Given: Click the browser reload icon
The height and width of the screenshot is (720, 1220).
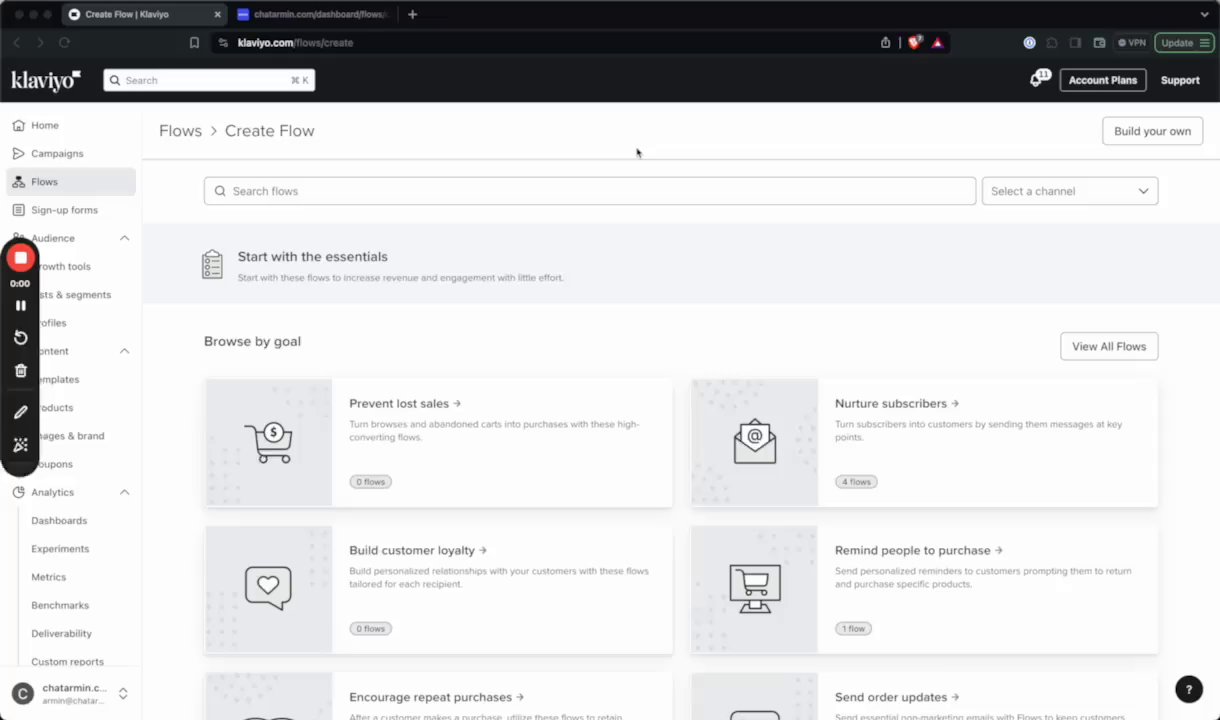Looking at the screenshot, I should click(64, 43).
